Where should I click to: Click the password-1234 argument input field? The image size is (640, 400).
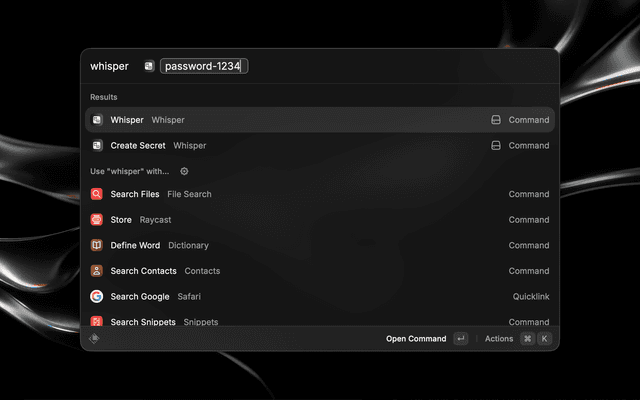tap(203, 66)
